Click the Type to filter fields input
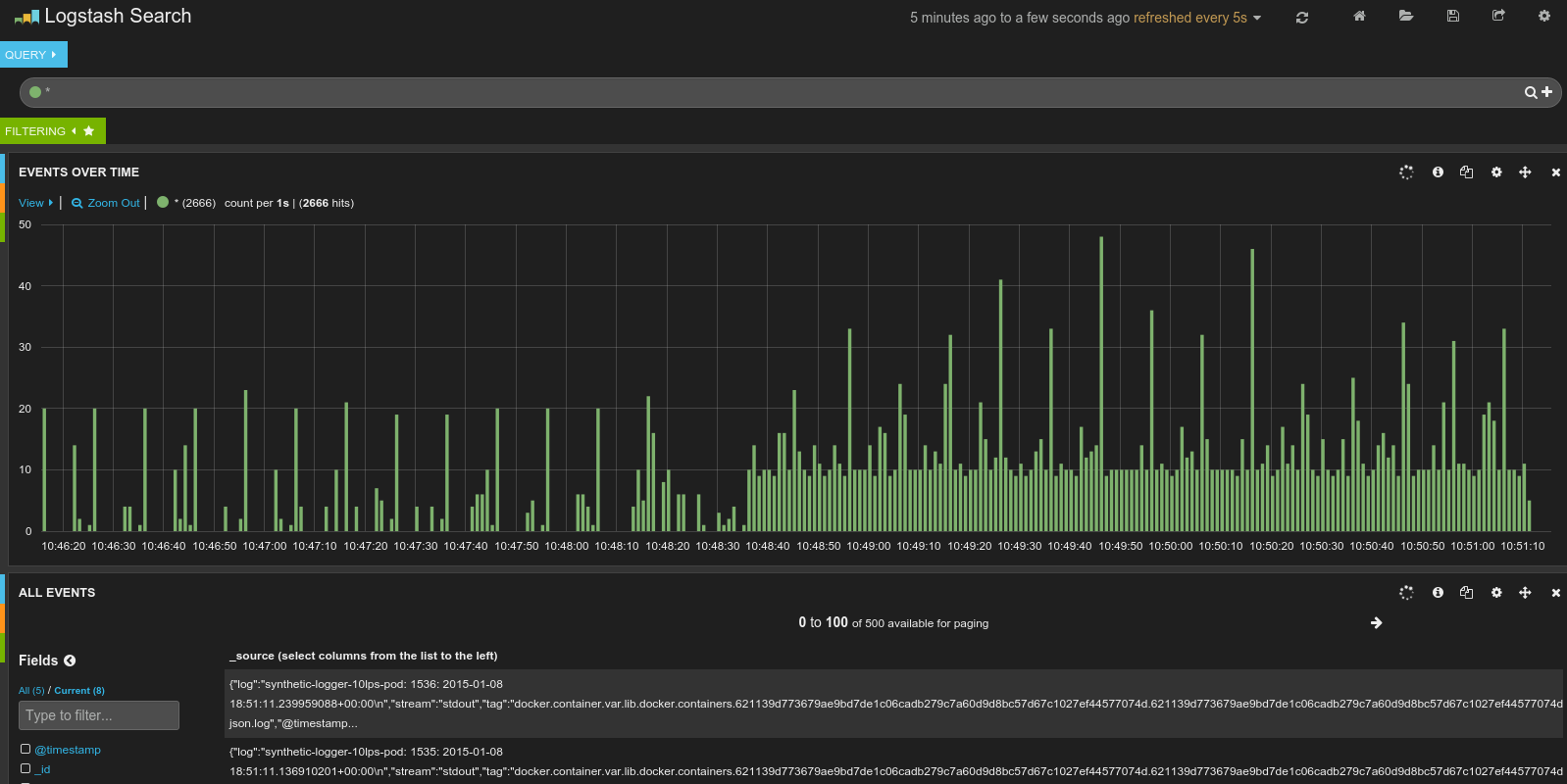The image size is (1567, 784). coord(98,715)
